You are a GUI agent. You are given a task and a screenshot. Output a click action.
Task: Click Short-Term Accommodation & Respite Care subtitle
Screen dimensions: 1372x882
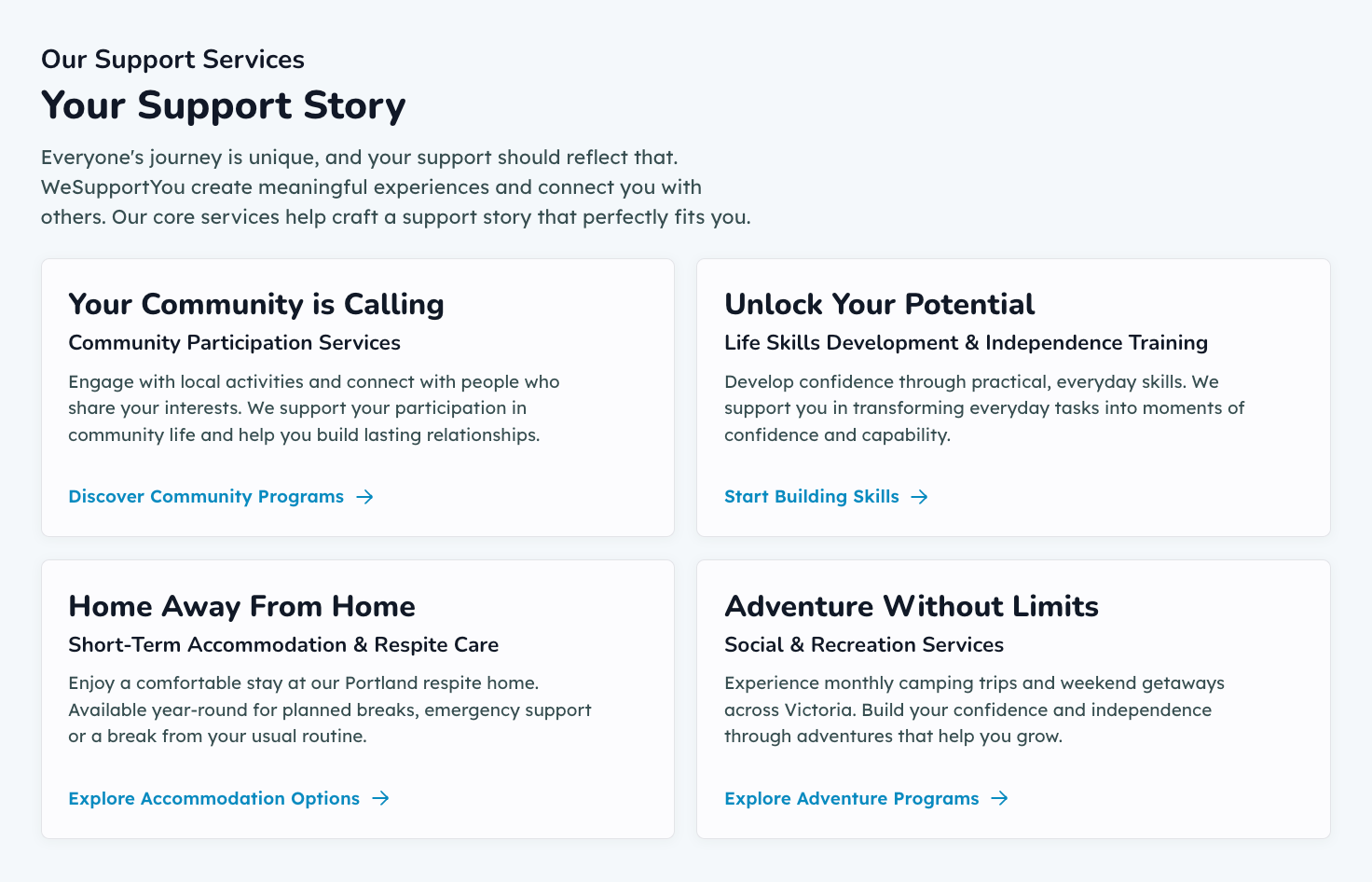pyautogui.click(x=283, y=645)
